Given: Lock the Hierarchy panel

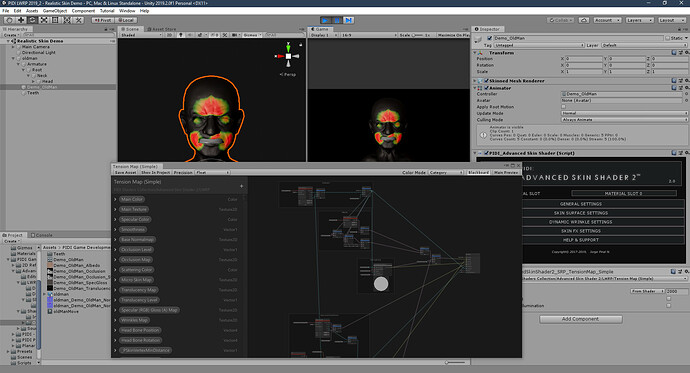Looking at the screenshot, I should coord(106,29).
